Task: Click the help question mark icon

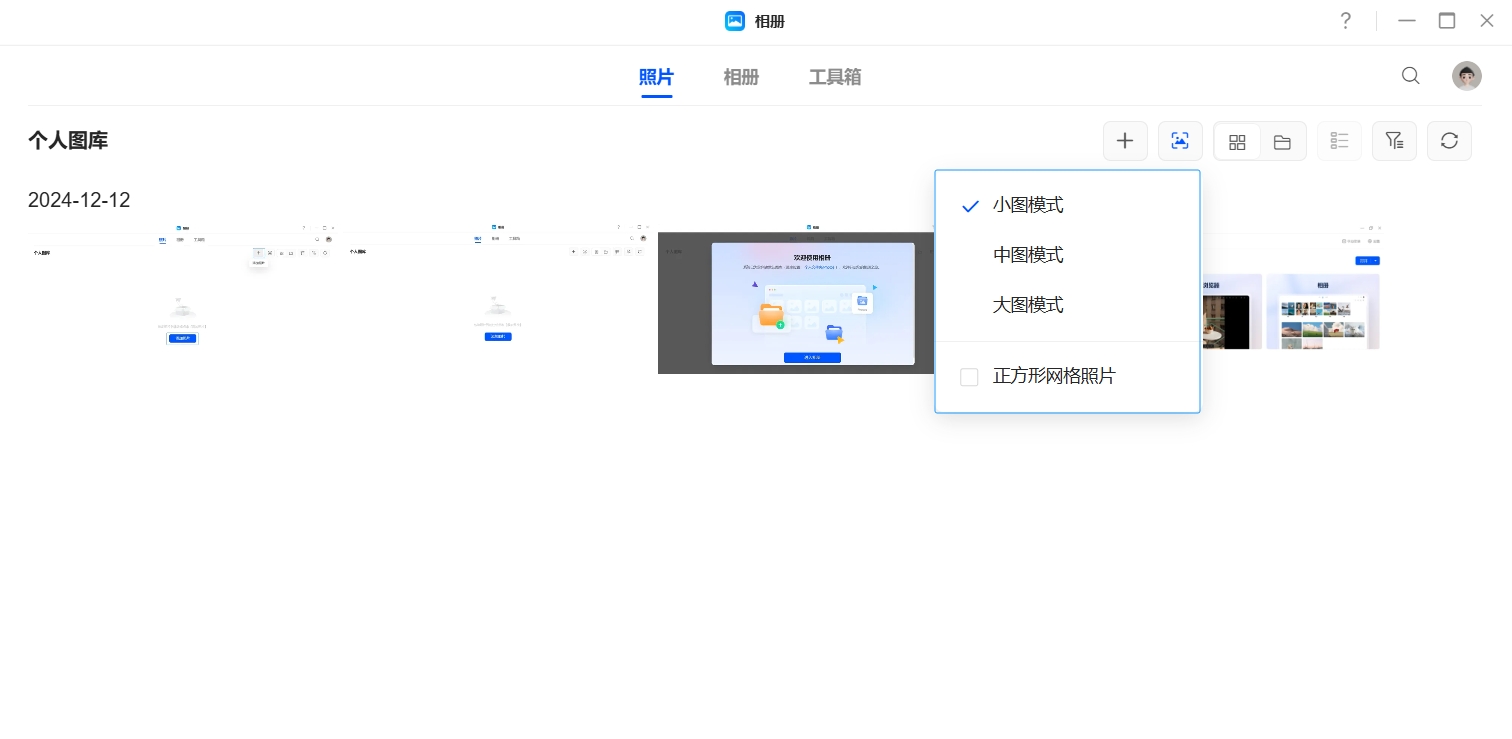Action: click(1346, 21)
